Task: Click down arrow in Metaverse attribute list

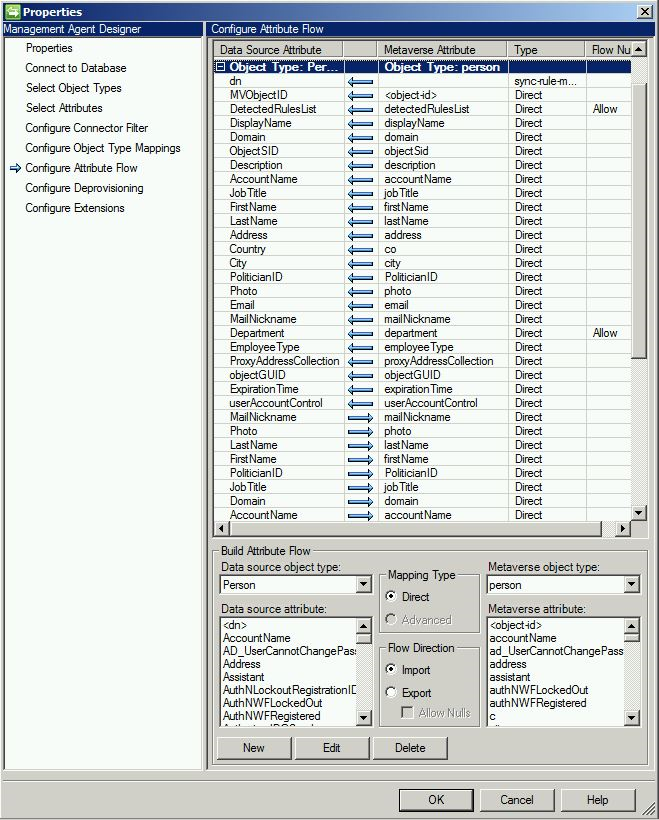Action: pyautogui.click(x=631, y=717)
